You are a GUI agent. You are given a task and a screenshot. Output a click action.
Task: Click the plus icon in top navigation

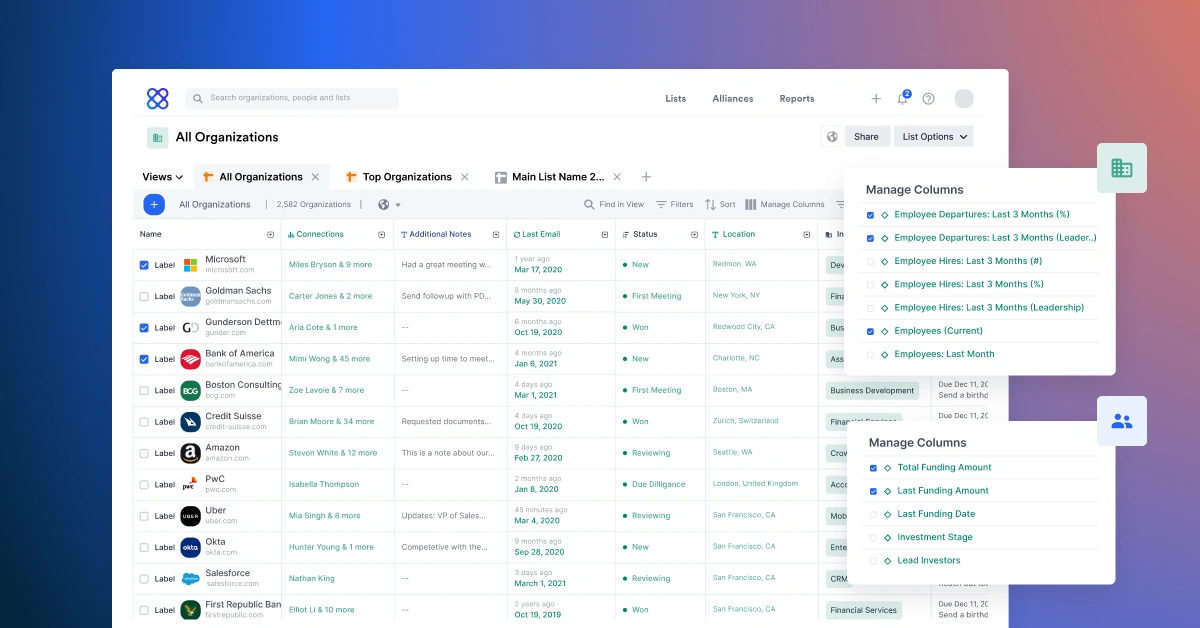click(876, 98)
